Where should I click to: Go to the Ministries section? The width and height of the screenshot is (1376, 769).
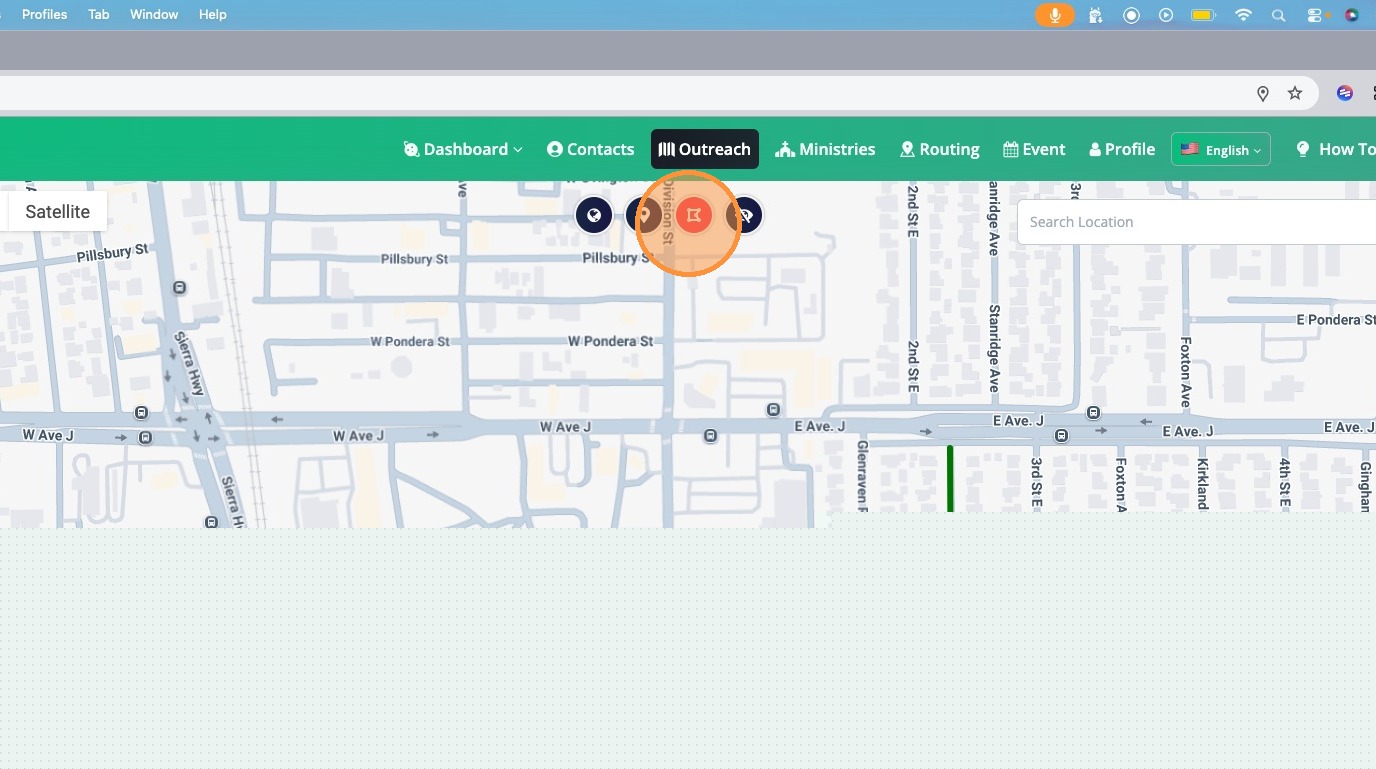tap(825, 149)
